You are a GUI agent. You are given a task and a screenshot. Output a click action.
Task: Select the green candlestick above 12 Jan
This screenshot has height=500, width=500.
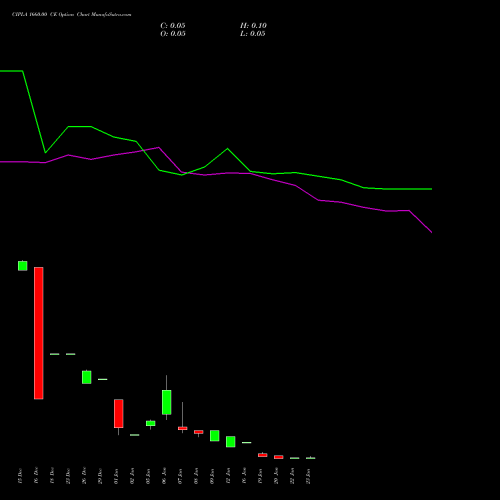(231, 442)
